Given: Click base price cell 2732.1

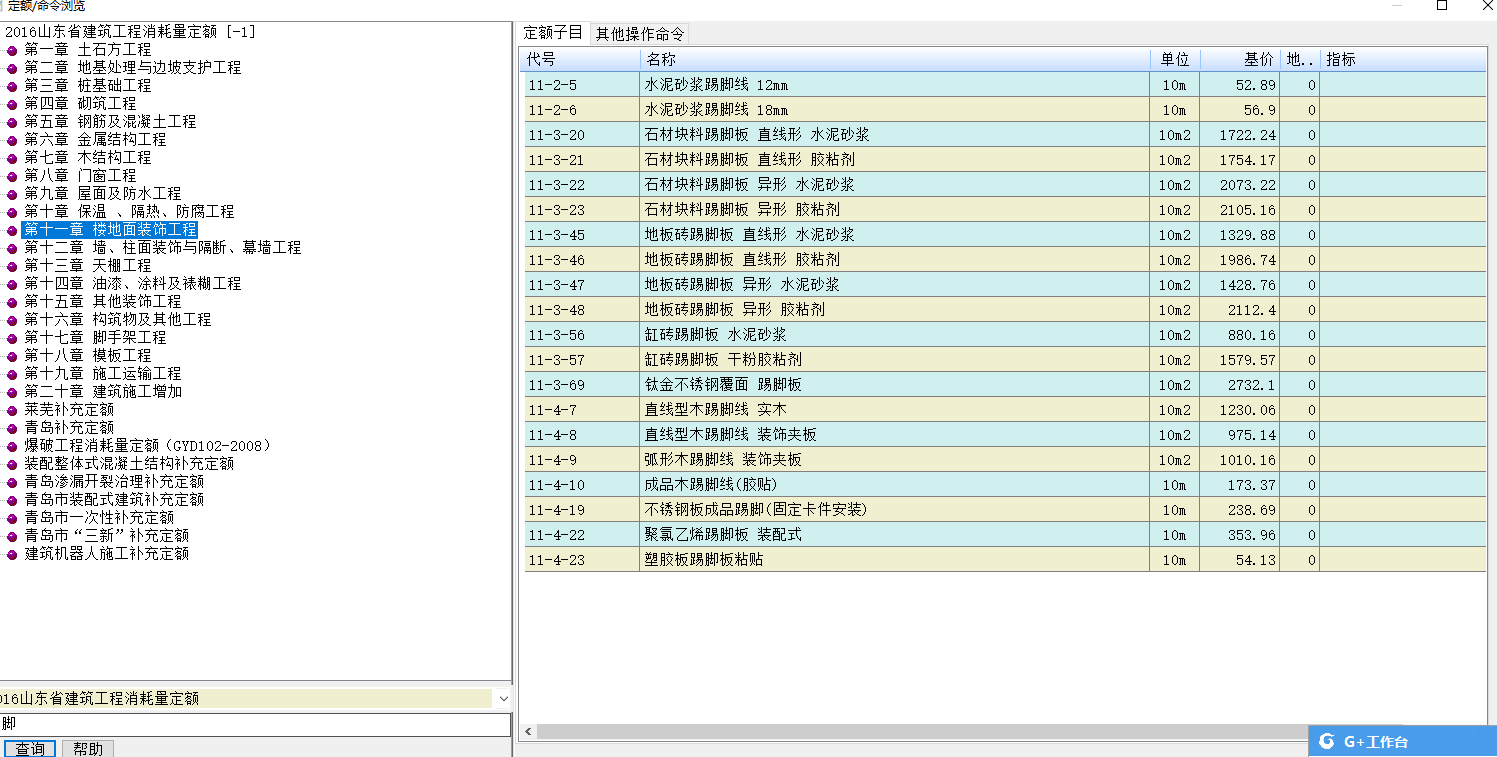Looking at the screenshot, I should point(1240,385).
